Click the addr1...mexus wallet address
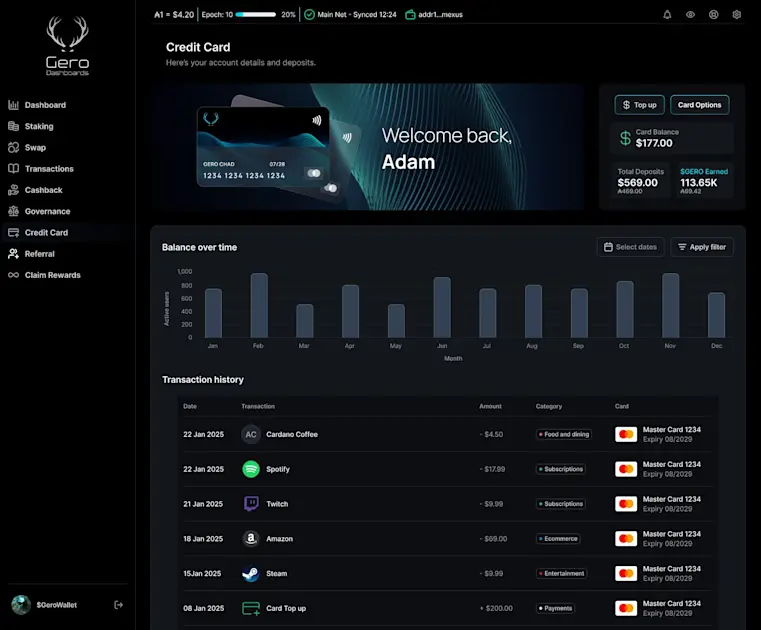This screenshot has width=761, height=630. coord(440,15)
